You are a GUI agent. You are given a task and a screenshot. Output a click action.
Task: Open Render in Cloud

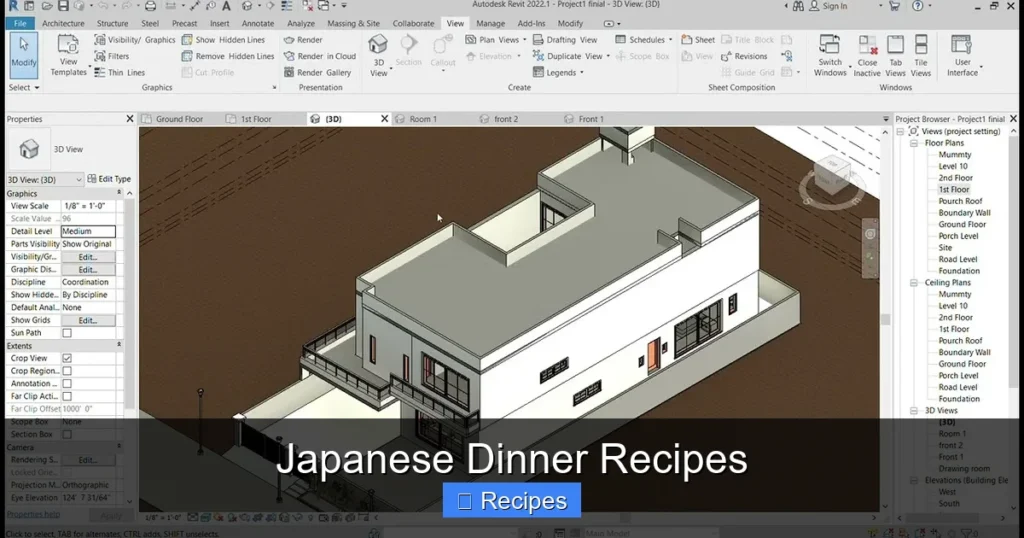click(319, 56)
